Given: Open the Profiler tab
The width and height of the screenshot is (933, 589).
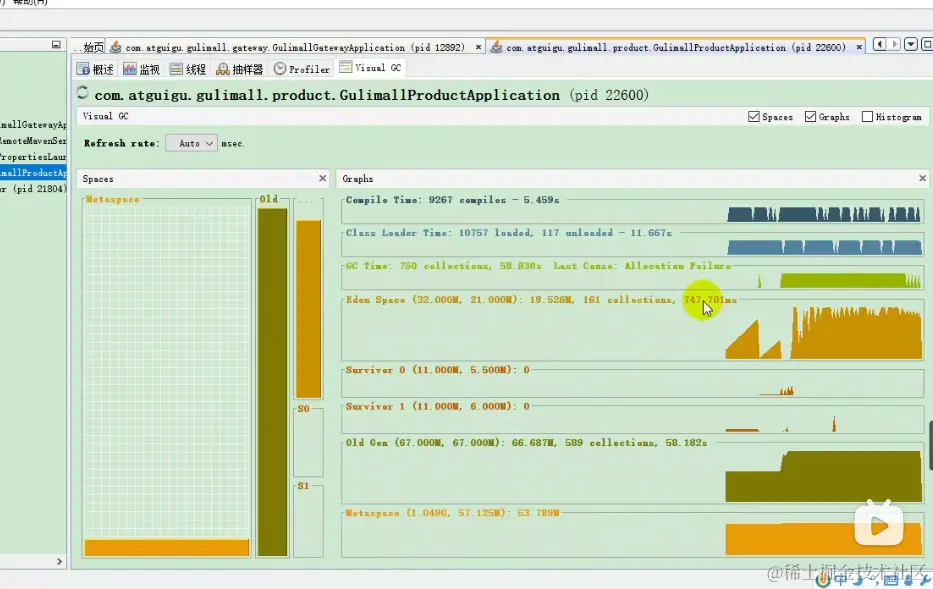Looking at the screenshot, I should 302,69.
